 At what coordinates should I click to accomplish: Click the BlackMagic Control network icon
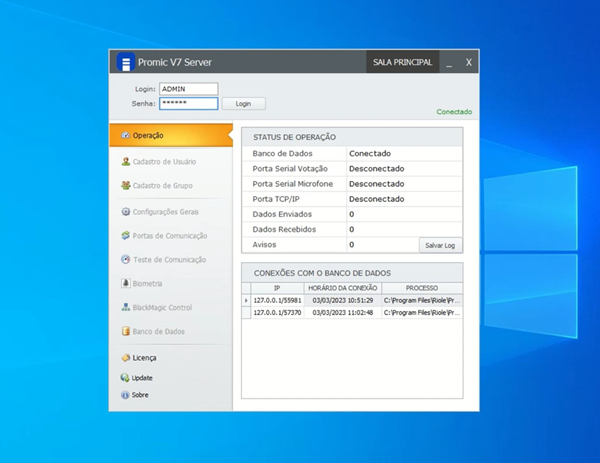(126, 307)
